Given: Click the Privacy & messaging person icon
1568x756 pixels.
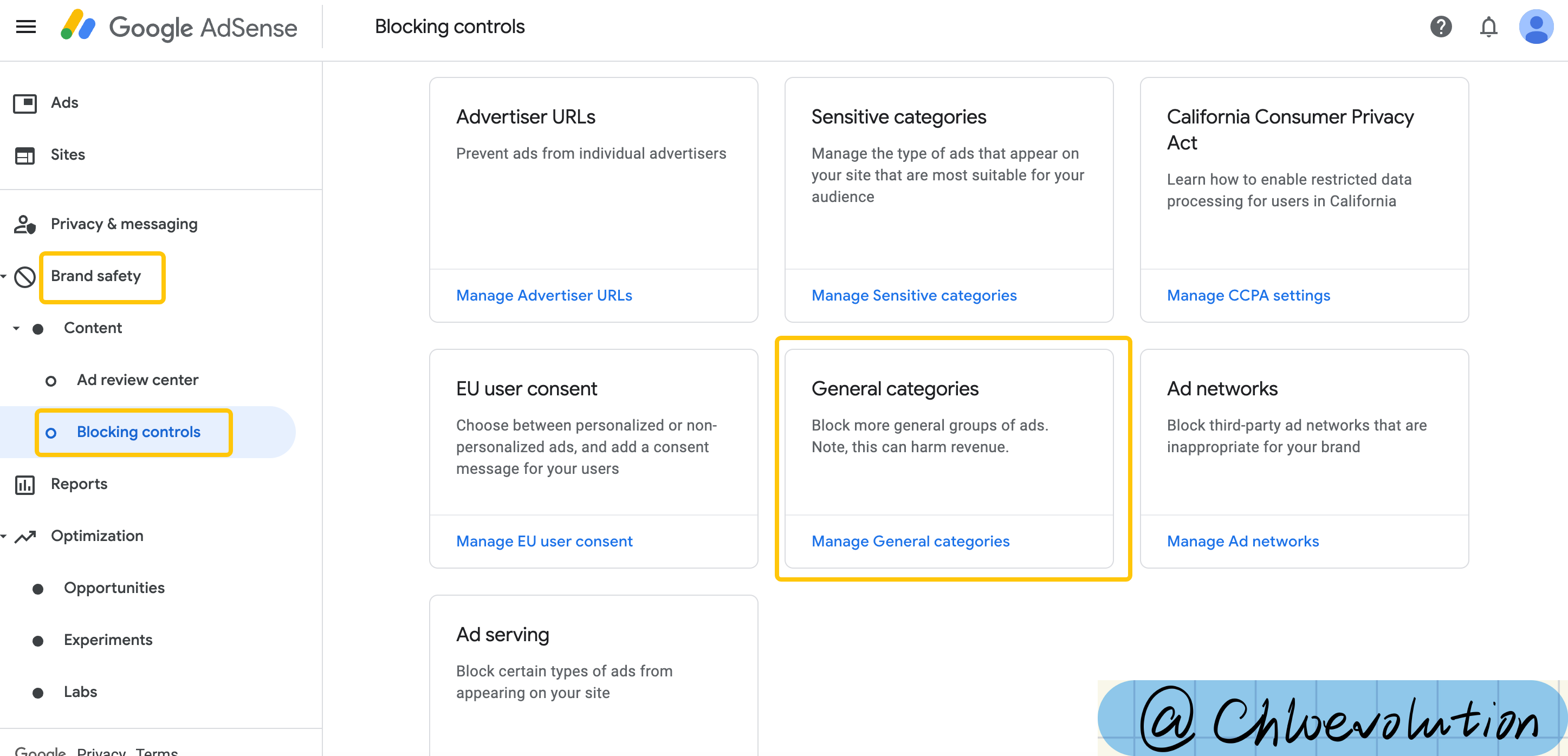Looking at the screenshot, I should pos(25,224).
